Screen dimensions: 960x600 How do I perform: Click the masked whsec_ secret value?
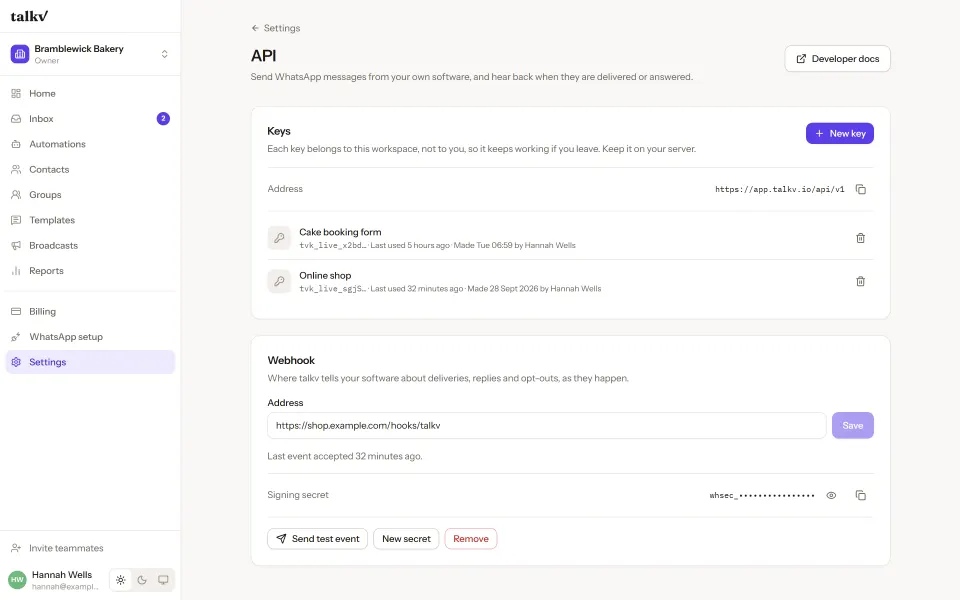click(x=762, y=495)
